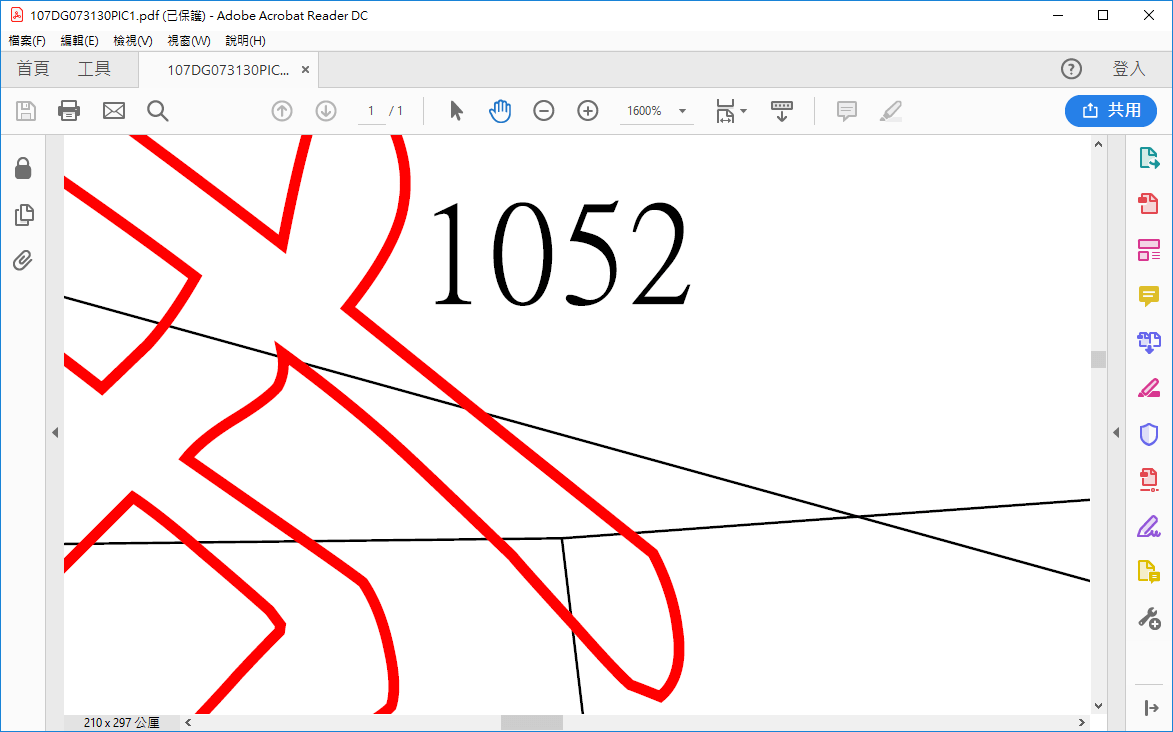Click the 登入 sign-in link
The height and width of the screenshot is (732, 1173).
point(1129,68)
